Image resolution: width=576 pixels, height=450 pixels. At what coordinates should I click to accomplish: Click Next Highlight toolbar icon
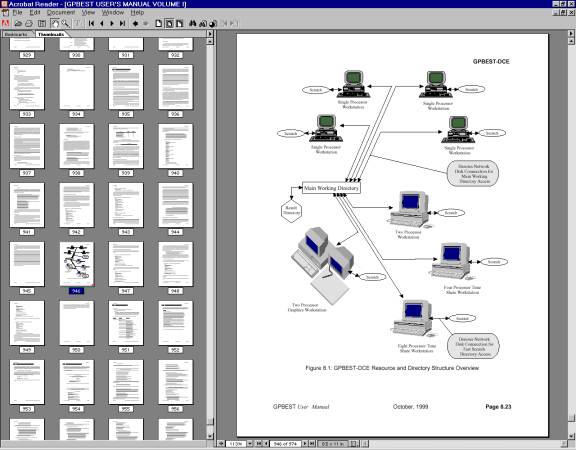[234, 24]
